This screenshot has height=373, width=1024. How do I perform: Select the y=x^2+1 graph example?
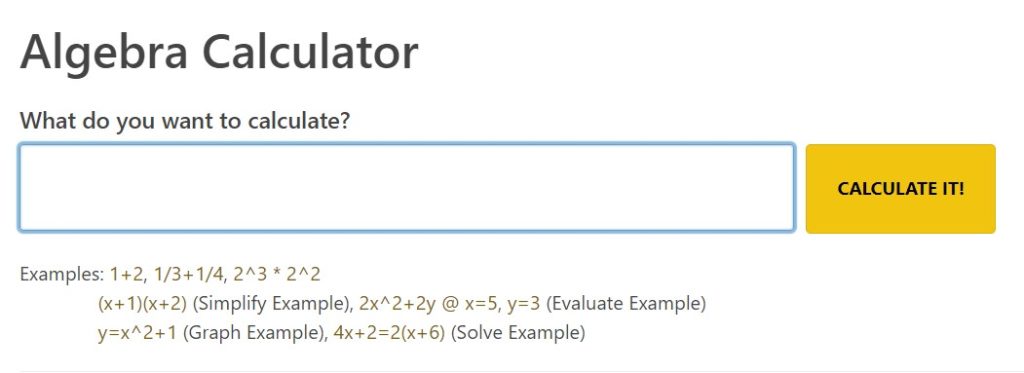pos(138,333)
